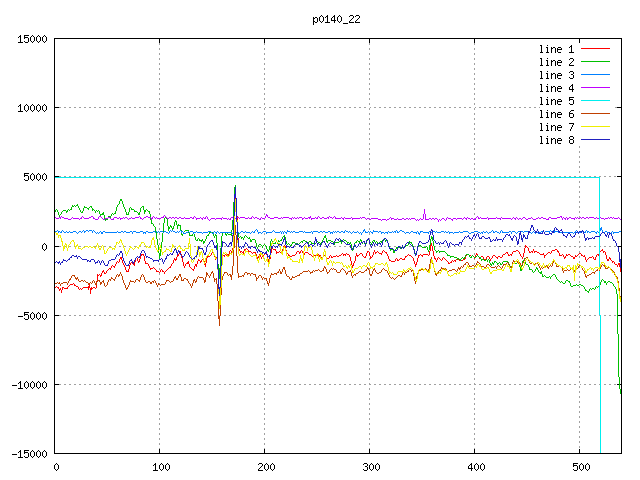Pick the 'line 8' legend label
The width and height of the screenshot is (640, 480).
pyautogui.click(x=557, y=140)
